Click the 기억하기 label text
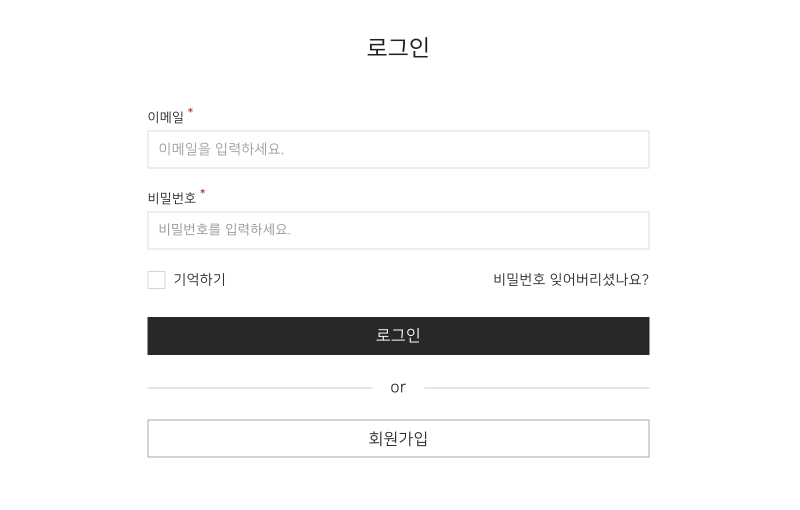The height and width of the screenshot is (510, 800). coord(200,280)
